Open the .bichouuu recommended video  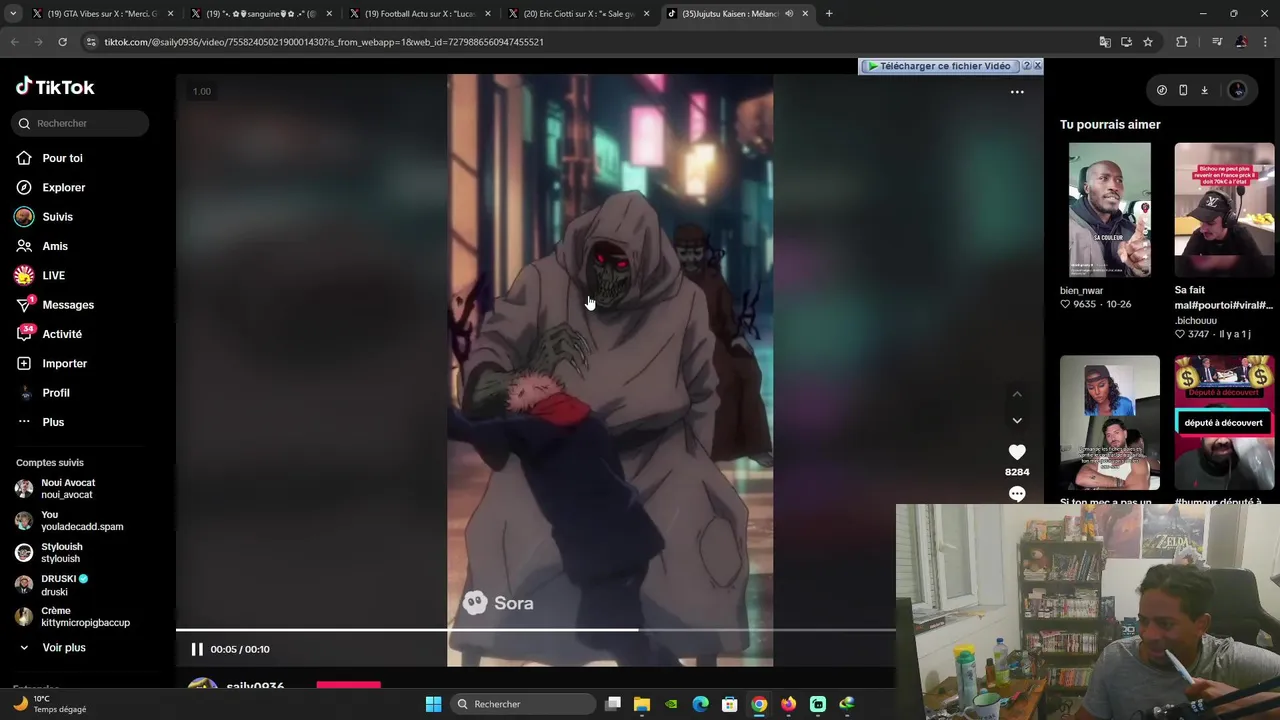tap(1224, 209)
